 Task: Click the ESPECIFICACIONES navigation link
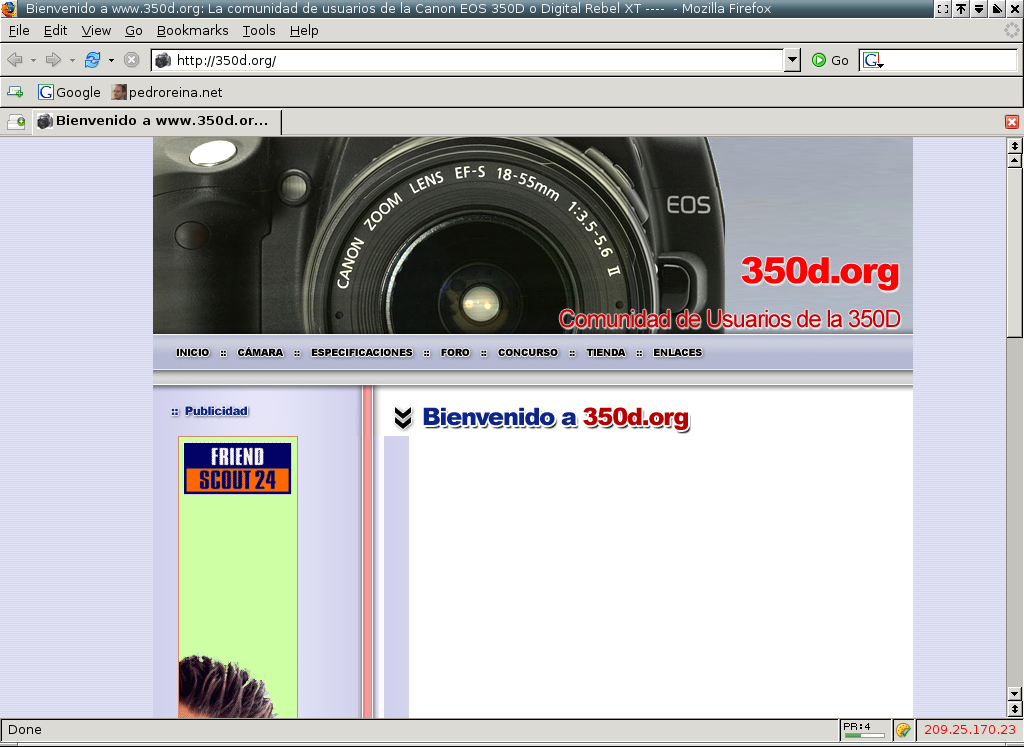pos(361,353)
